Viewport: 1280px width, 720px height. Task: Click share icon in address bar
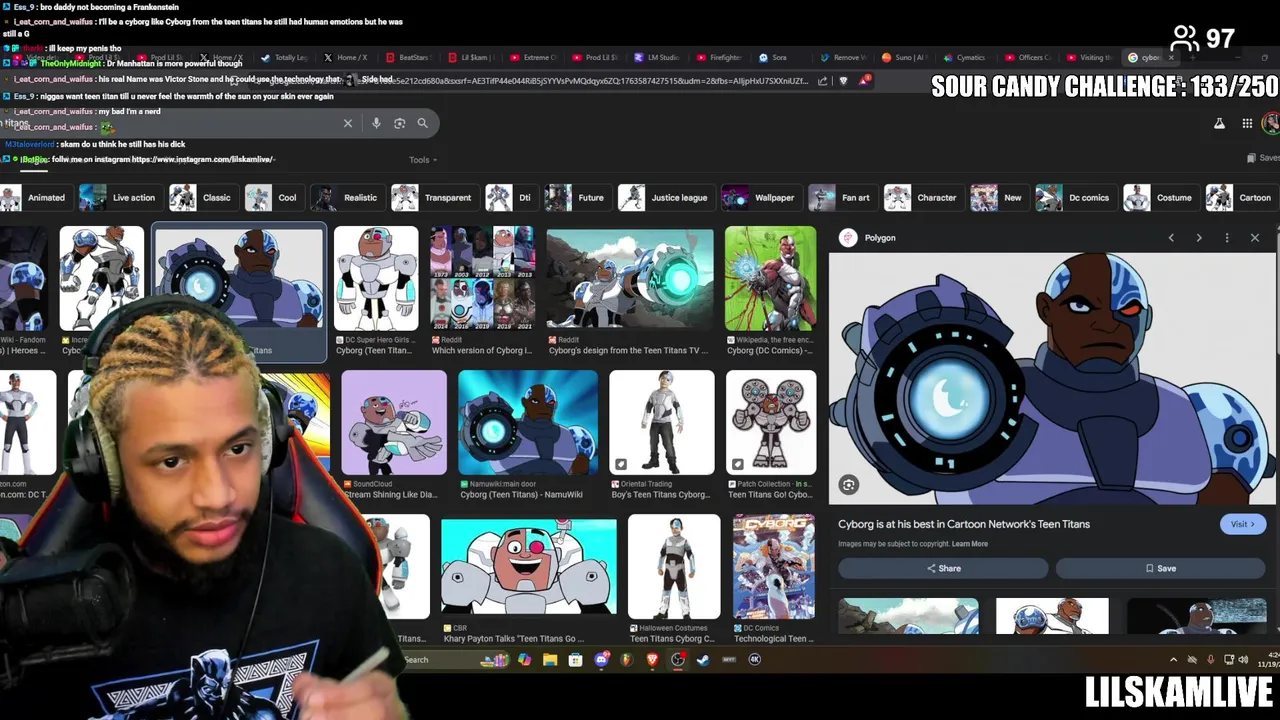click(x=822, y=81)
